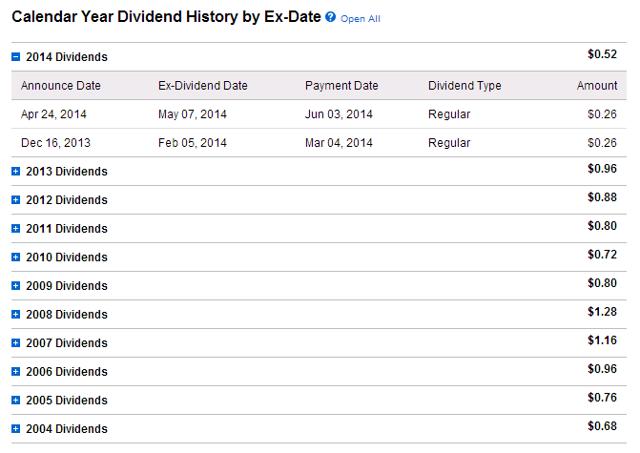Select the 2013 Dividends row label
Image resolution: width=640 pixels, height=453 pixels.
pyautogui.click(x=67, y=171)
